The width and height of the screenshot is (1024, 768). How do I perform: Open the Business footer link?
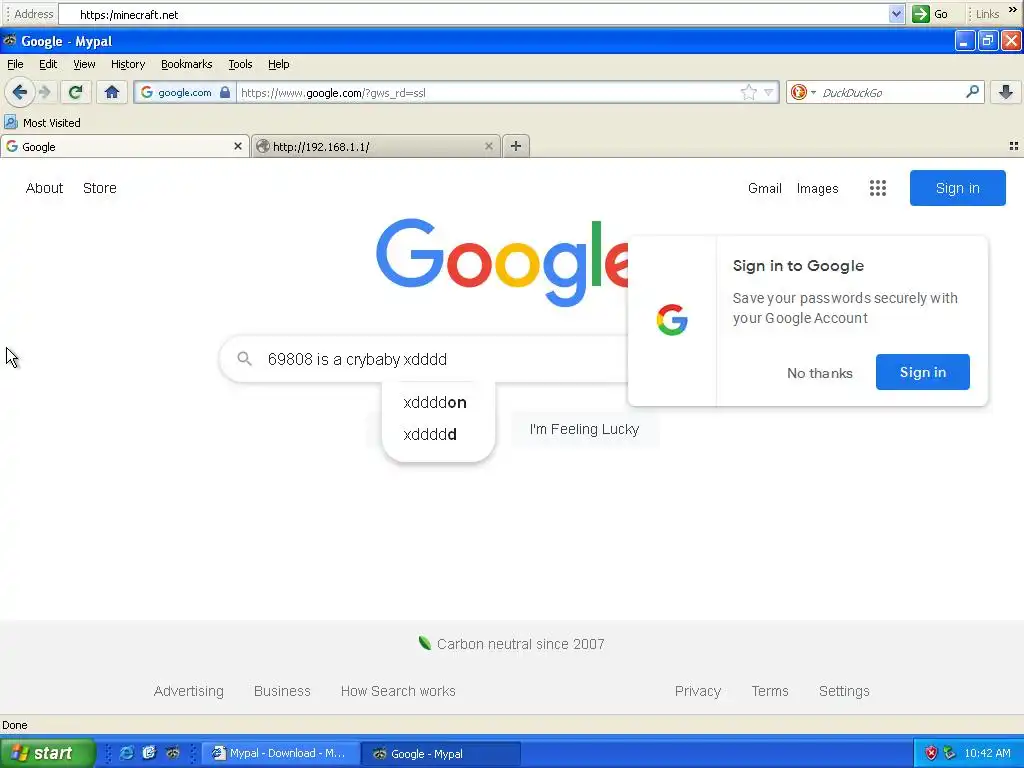tap(282, 691)
